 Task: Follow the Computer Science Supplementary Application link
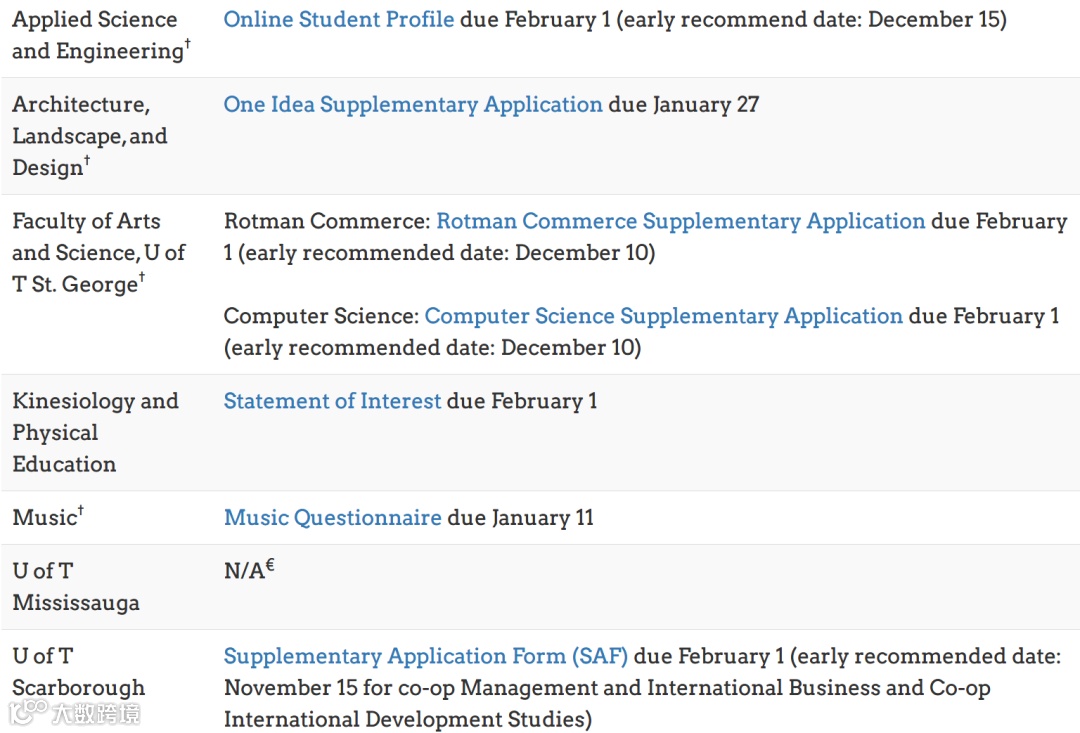click(663, 316)
